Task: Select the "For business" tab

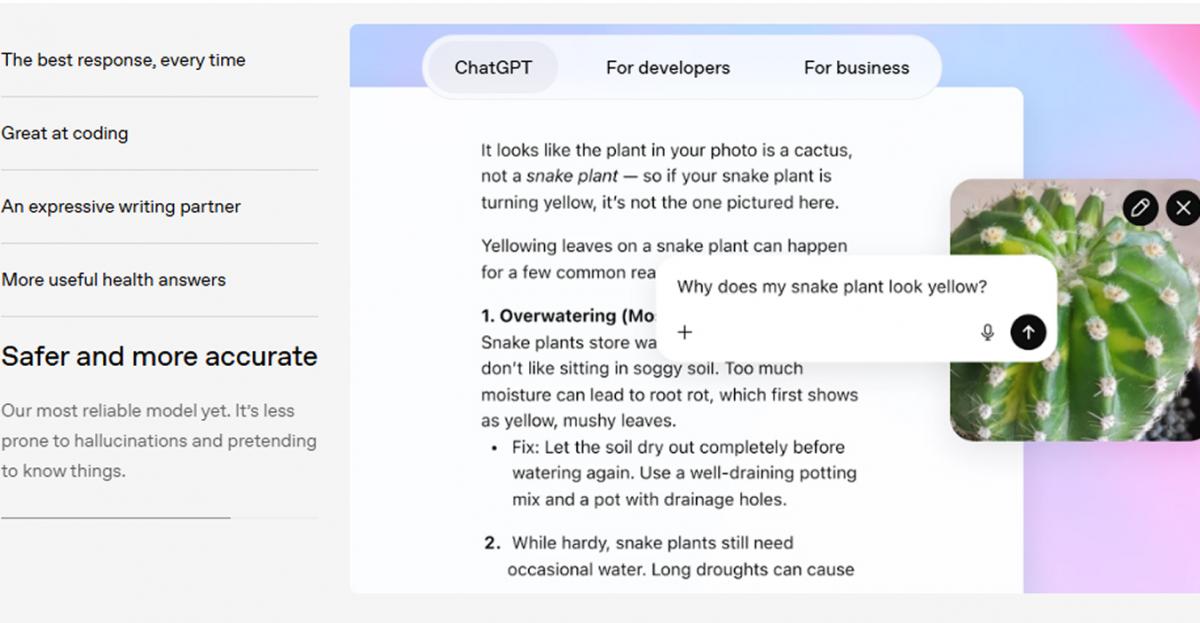Action: point(856,68)
